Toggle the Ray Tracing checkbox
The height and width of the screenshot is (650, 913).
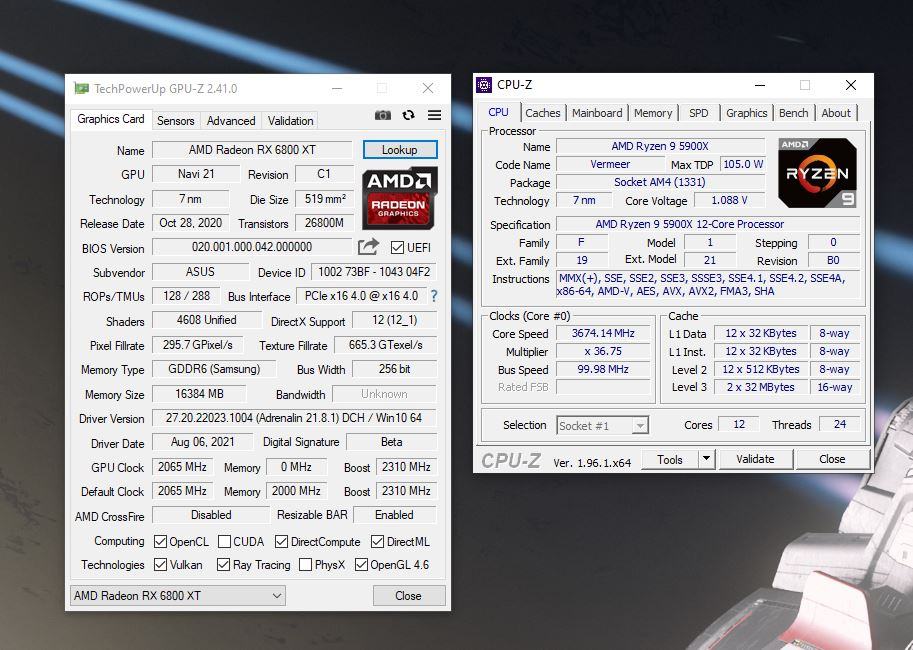click(223, 564)
